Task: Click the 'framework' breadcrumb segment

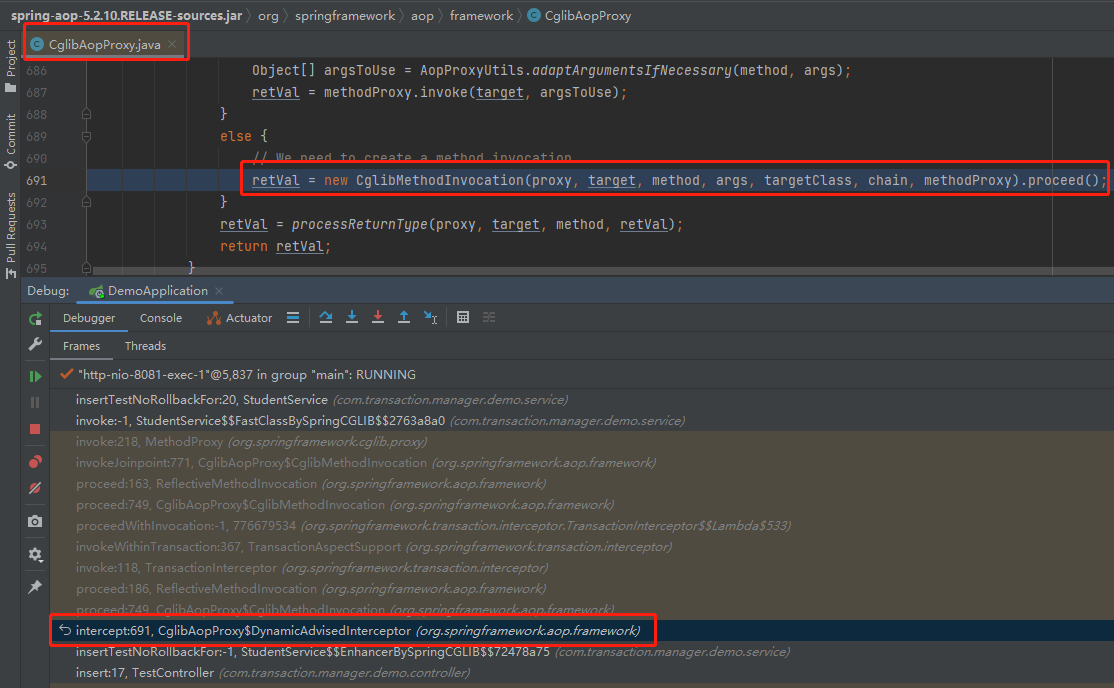Action: tap(481, 16)
